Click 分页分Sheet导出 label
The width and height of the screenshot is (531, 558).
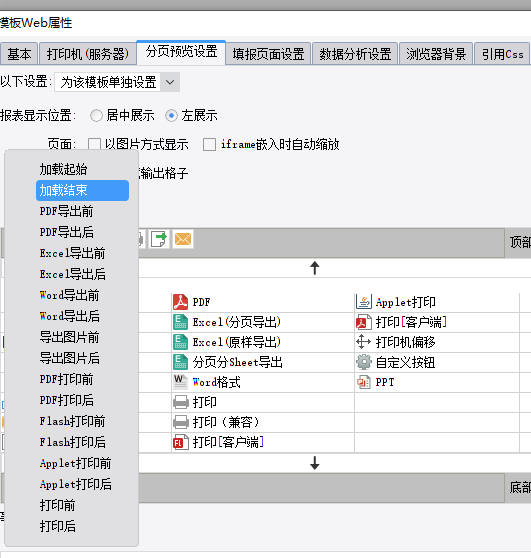coord(237,362)
